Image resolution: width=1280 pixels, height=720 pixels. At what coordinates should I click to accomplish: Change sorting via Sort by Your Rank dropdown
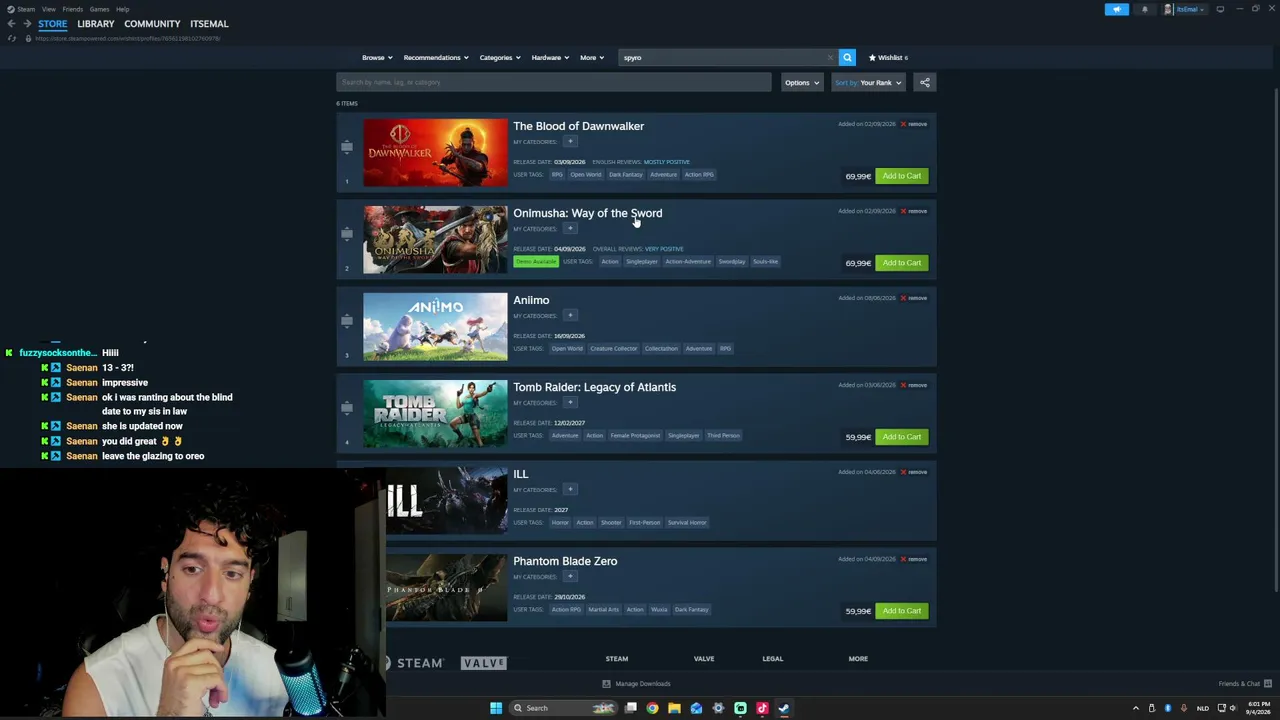point(868,82)
